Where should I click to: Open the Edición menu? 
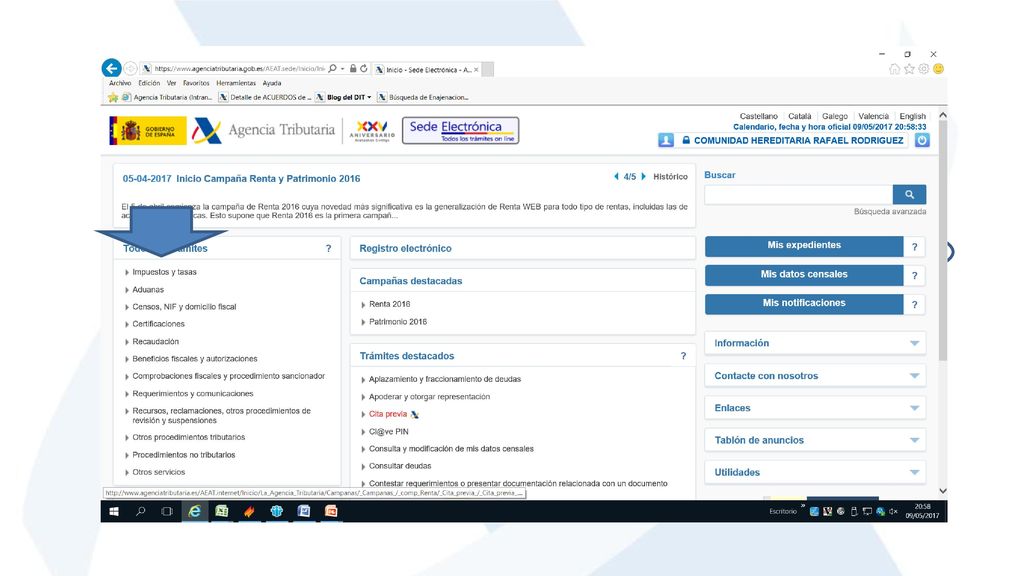[x=149, y=83]
